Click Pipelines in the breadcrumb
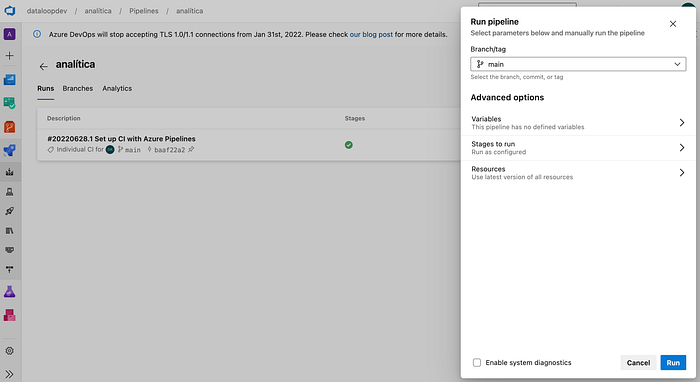Viewport: 700px width, 382px height. pos(144,11)
